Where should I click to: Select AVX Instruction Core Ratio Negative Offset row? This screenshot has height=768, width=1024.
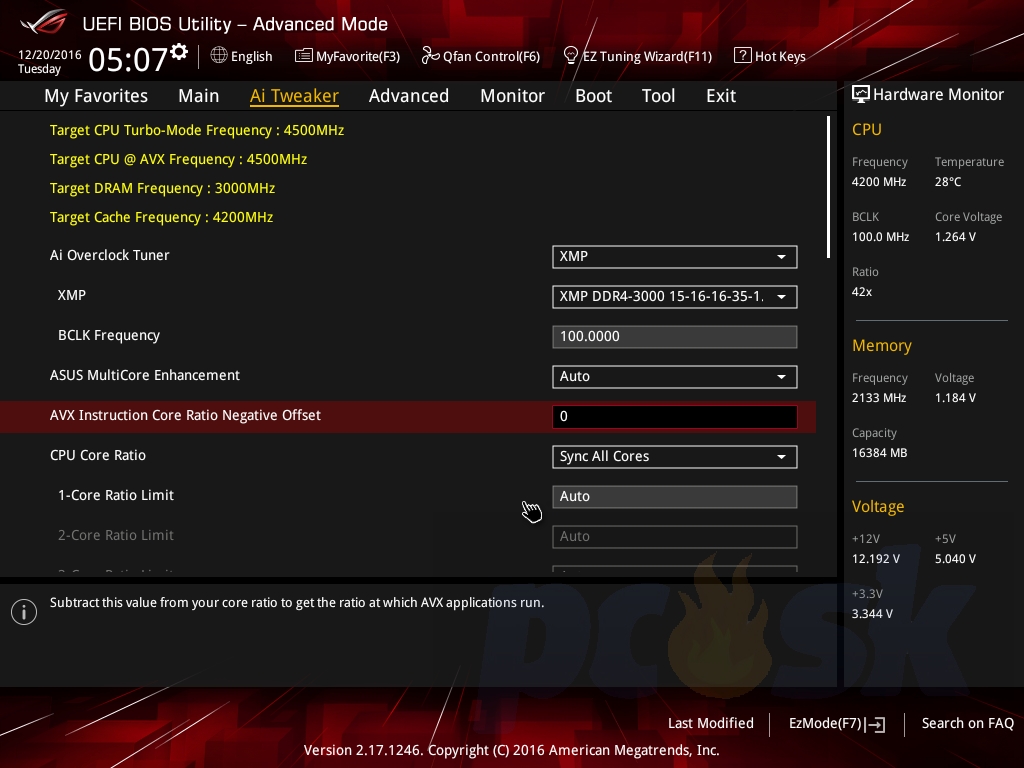(408, 417)
